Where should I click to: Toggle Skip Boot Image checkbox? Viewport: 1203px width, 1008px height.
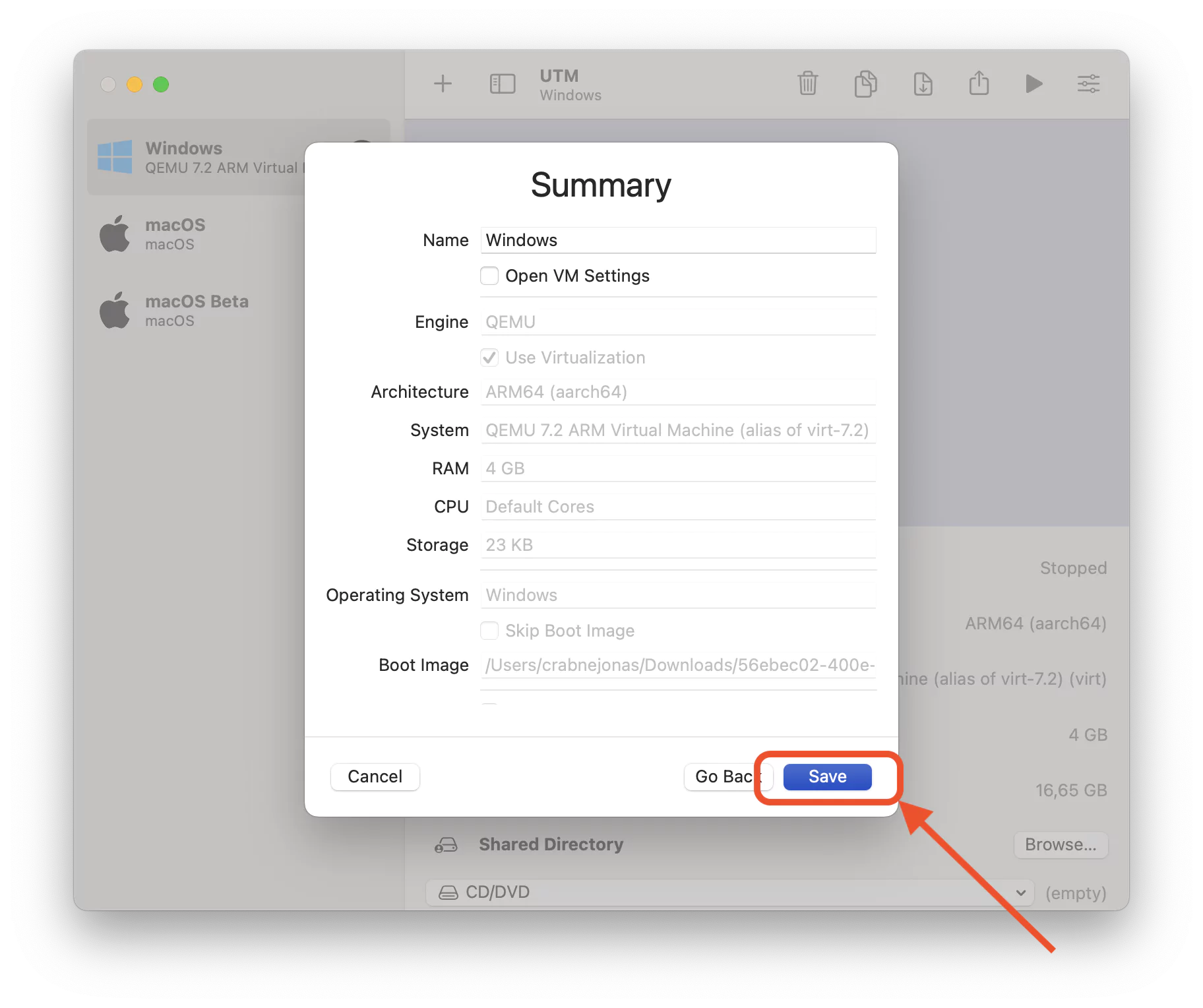click(489, 631)
